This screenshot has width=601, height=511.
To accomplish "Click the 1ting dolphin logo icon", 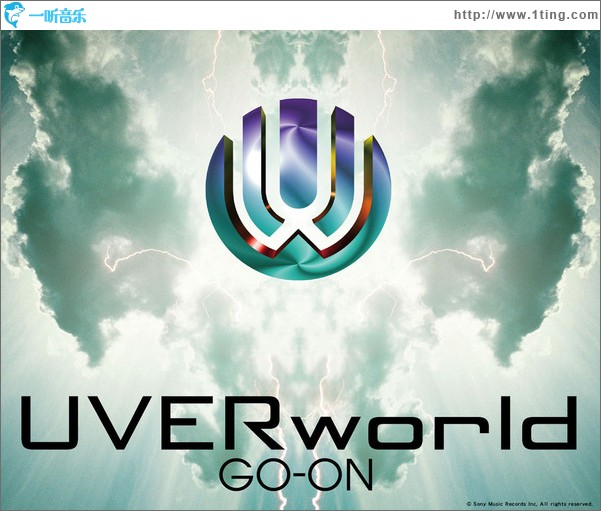I will coord(14,15).
